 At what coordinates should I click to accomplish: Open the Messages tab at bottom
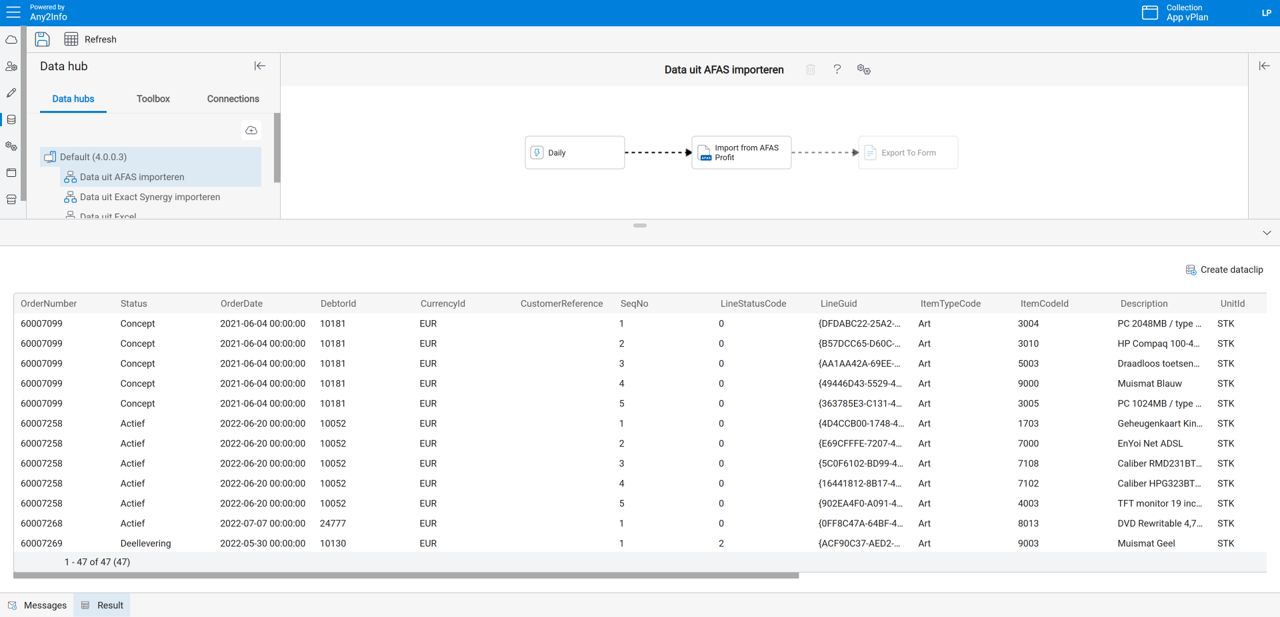(37, 605)
